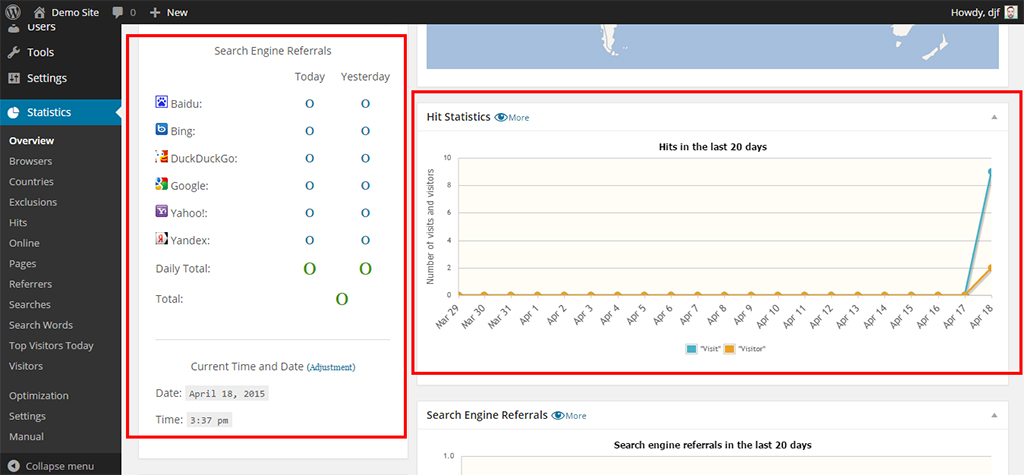The image size is (1024, 475).
Task: Open the Statistics menu
Action: click(60, 112)
